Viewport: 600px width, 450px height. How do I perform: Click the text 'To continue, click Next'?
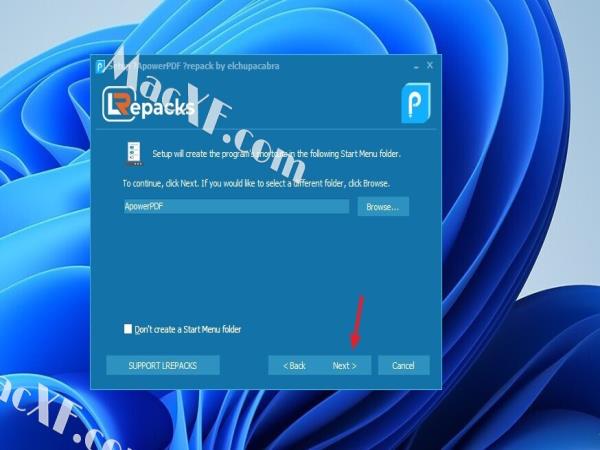[160, 183]
